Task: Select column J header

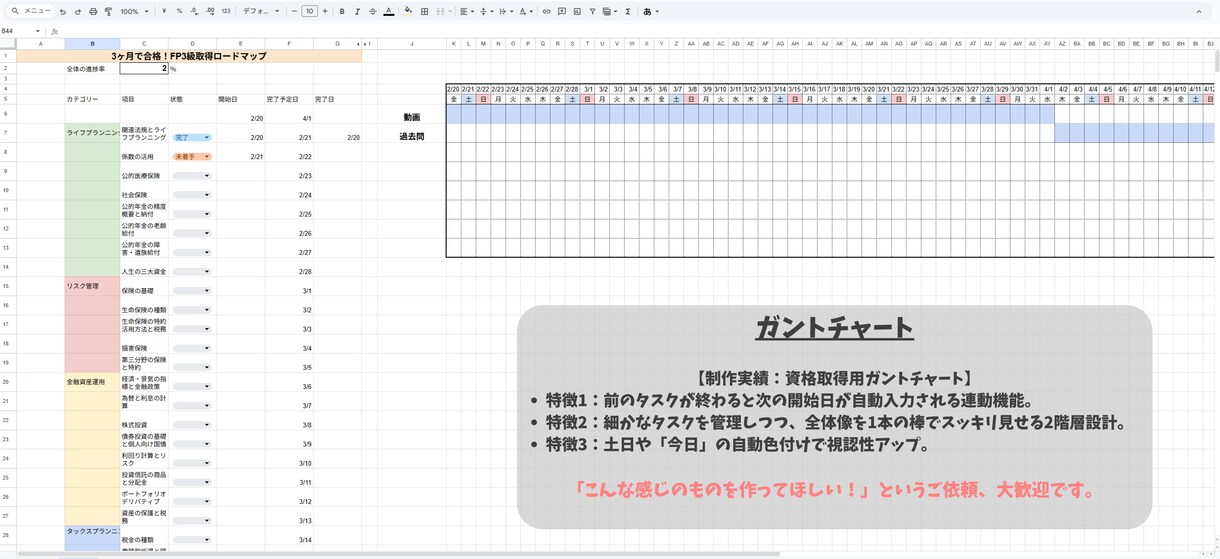Action: click(x=411, y=44)
